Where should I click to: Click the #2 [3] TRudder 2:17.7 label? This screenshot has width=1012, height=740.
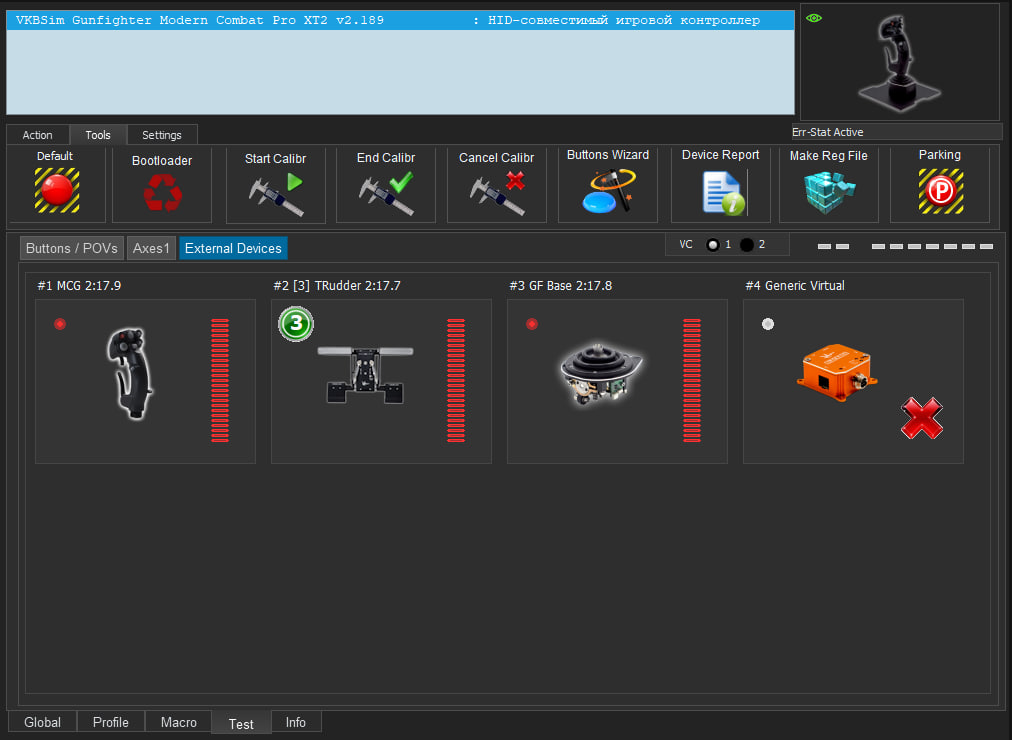[337, 285]
